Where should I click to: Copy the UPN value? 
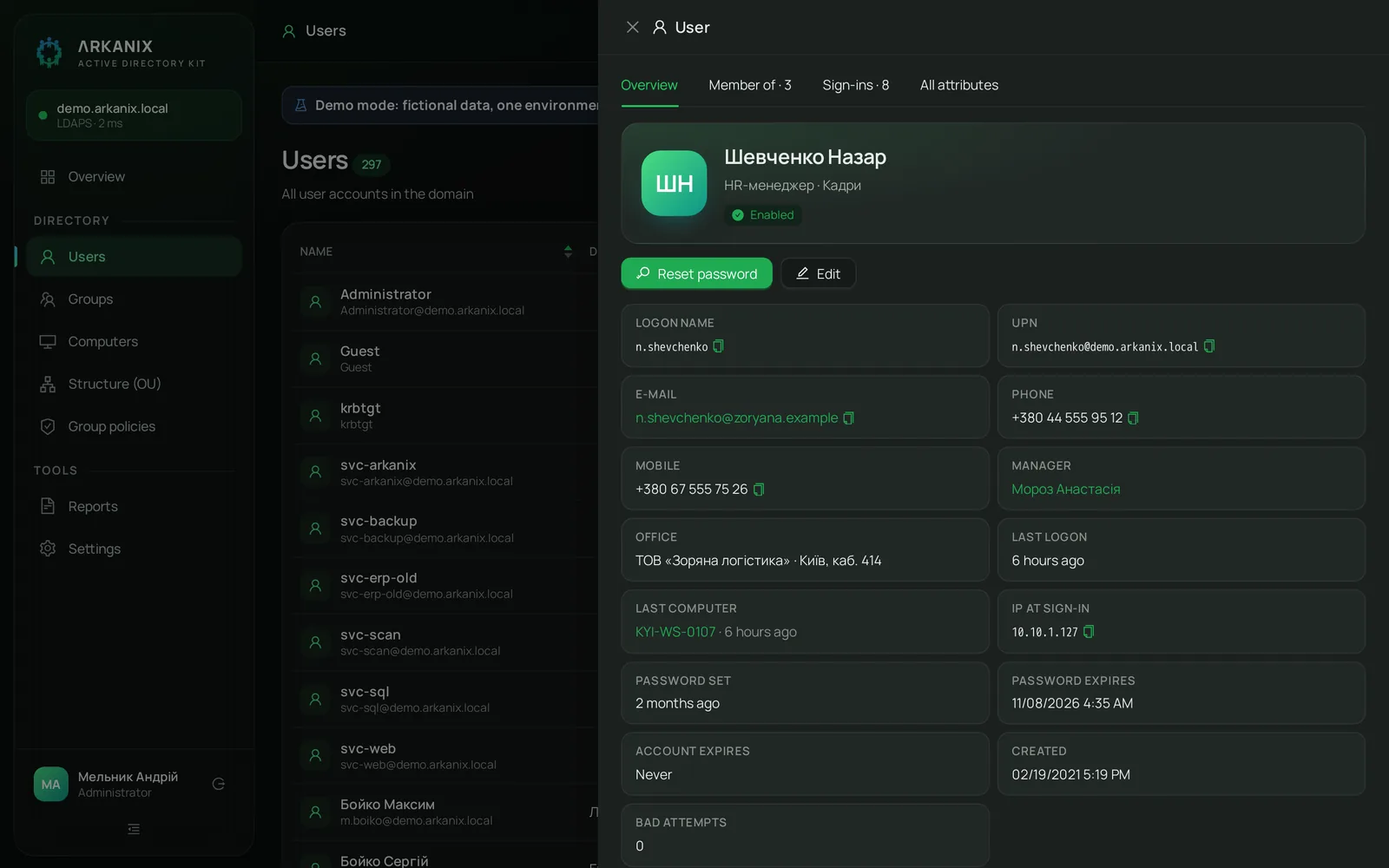click(x=1208, y=346)
